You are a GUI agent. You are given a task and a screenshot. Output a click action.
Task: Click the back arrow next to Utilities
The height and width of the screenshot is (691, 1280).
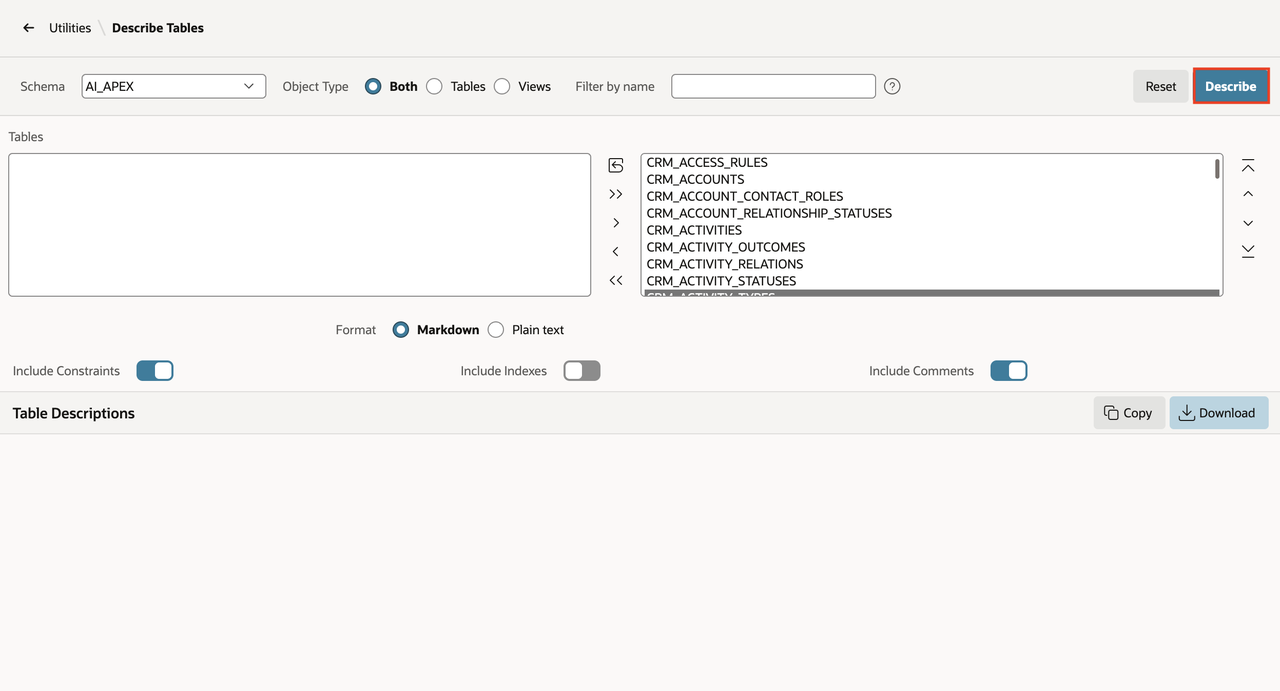pyautogui.click(x=29, y=28)
